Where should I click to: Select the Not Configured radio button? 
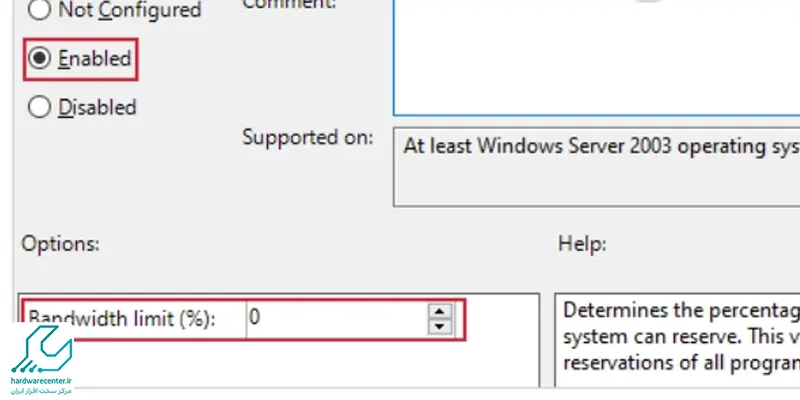pos(39,9)
